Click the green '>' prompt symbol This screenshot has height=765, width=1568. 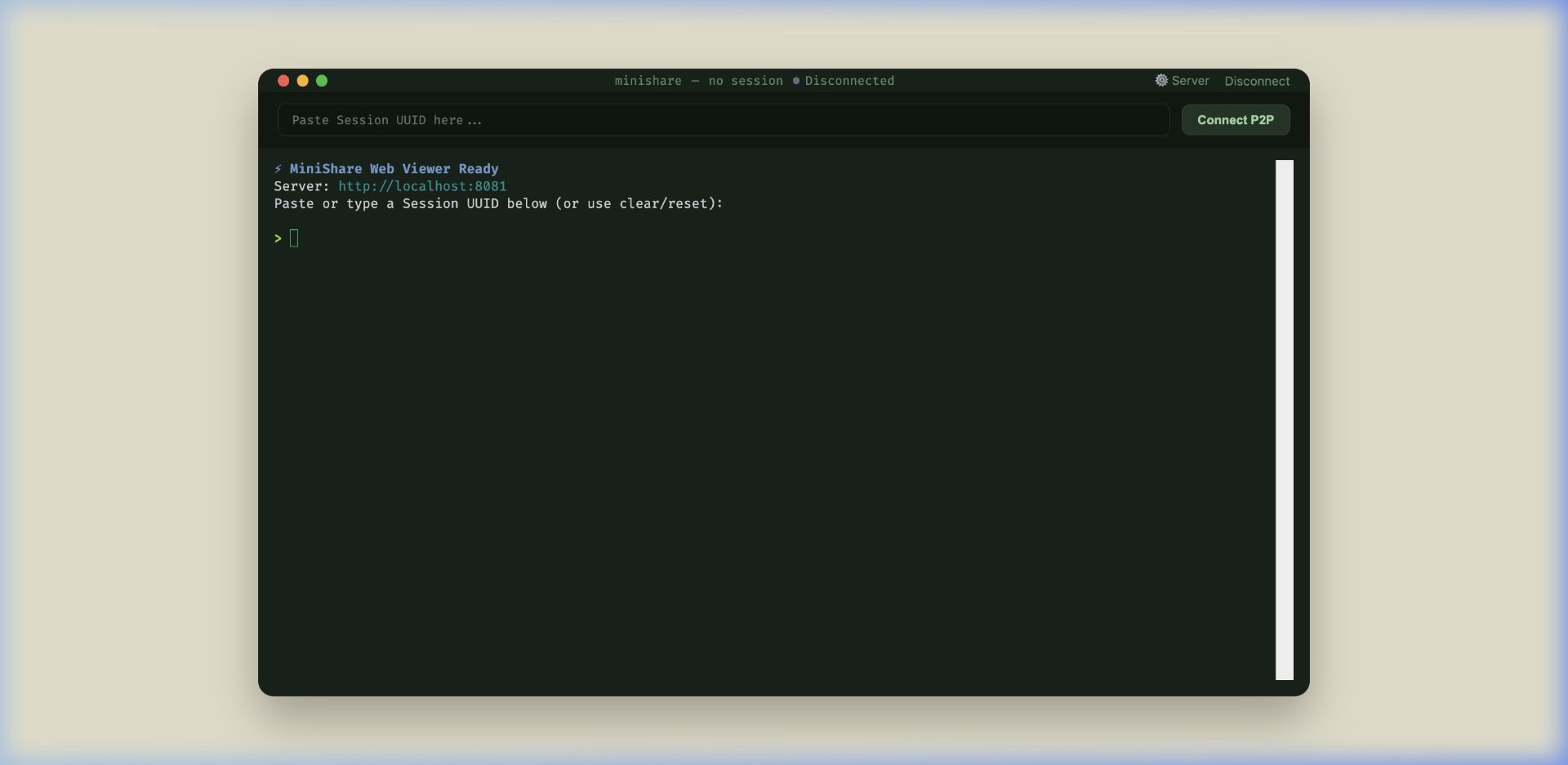[278, 238]
